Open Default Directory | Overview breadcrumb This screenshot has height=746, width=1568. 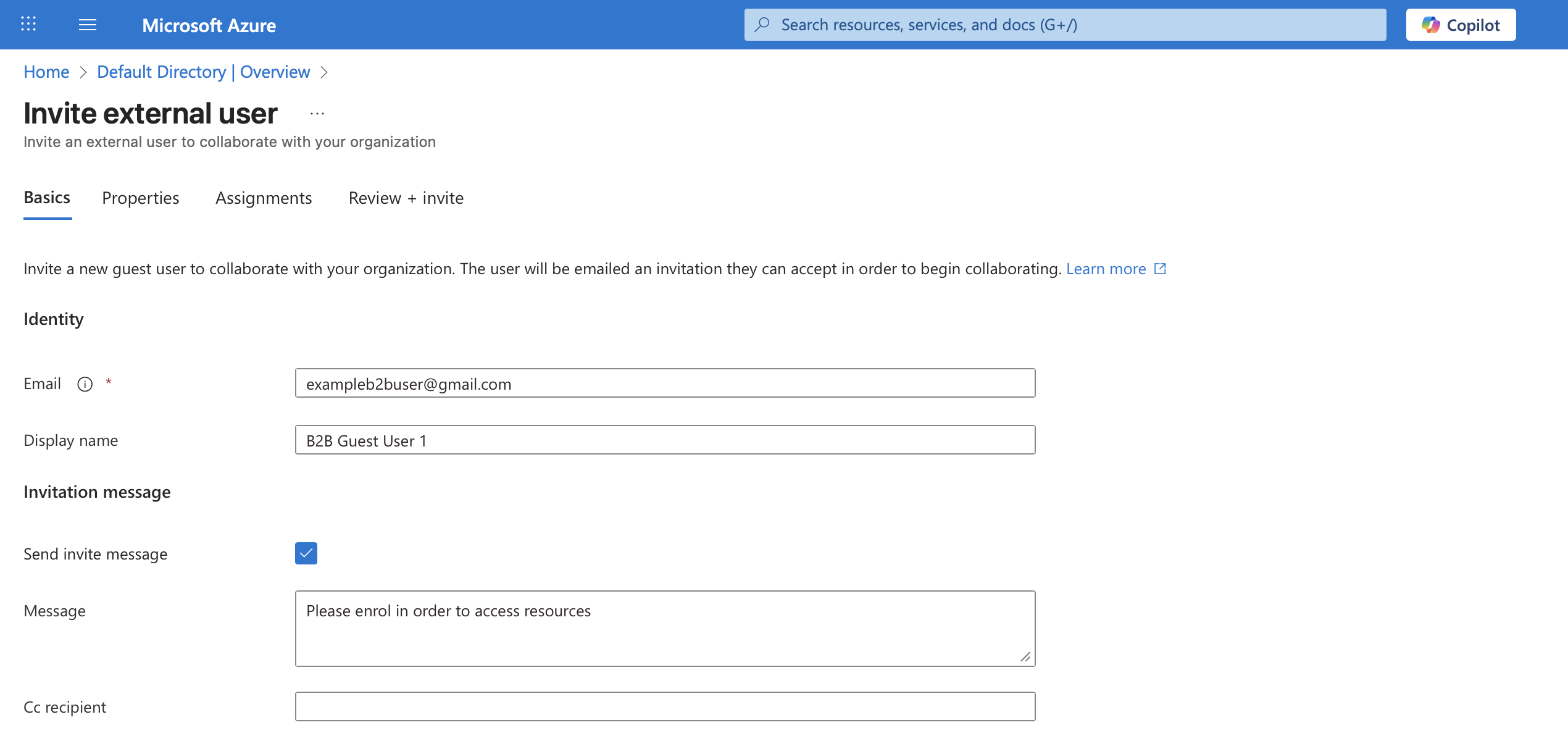(x=203, y=72)
